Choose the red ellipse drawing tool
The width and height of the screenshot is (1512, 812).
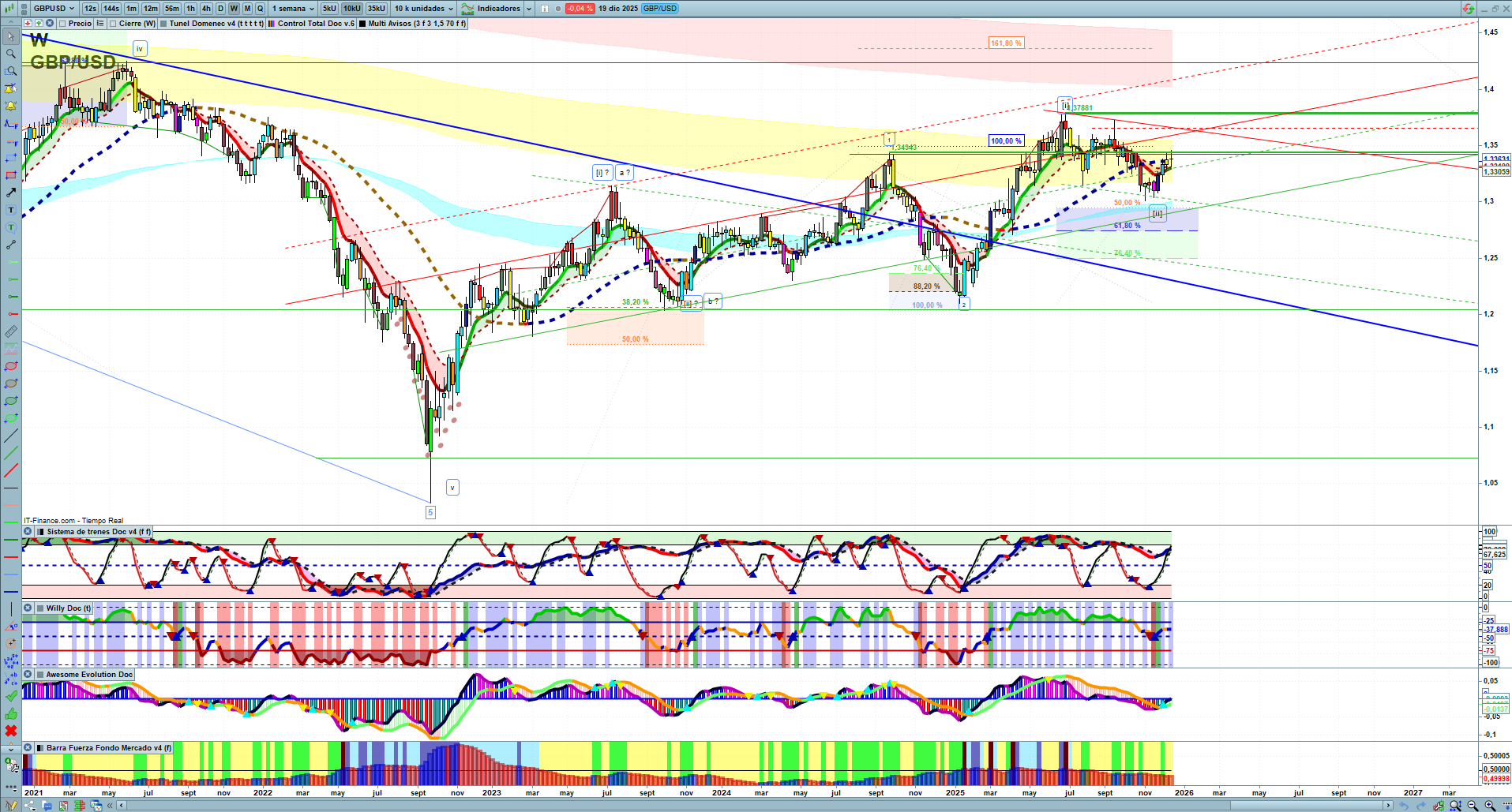(11, 366)
